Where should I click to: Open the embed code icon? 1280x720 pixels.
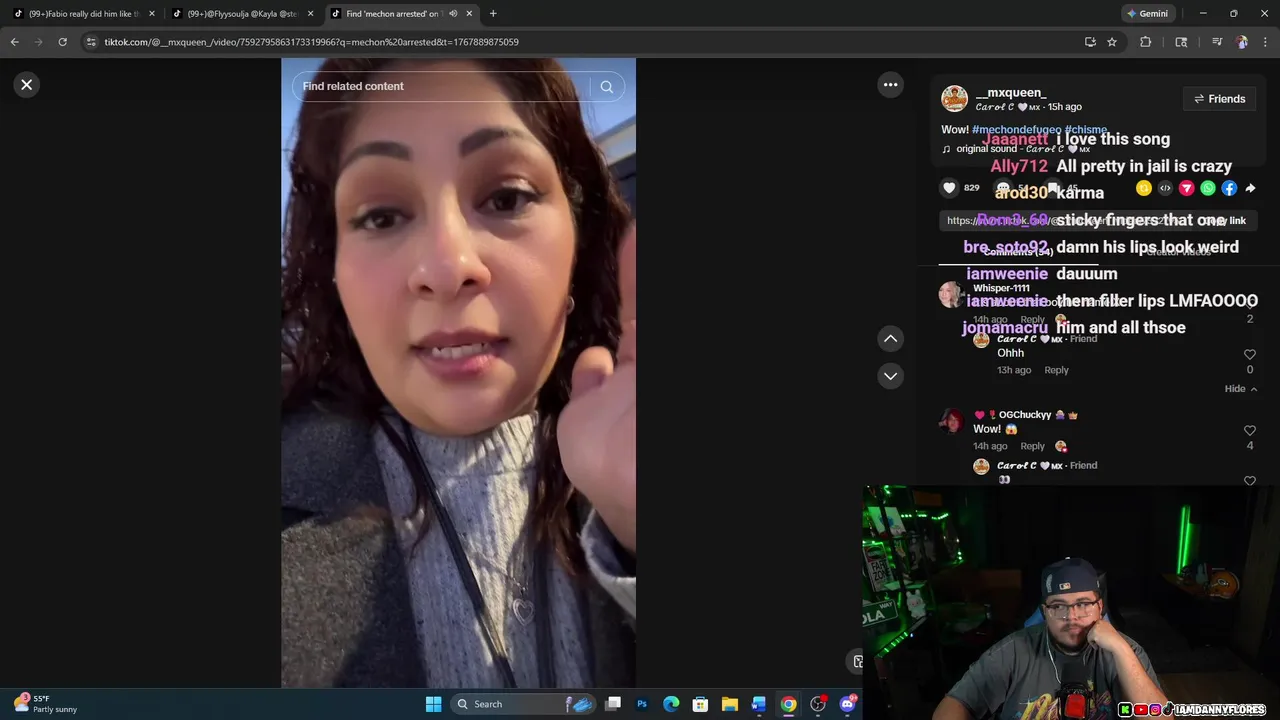tap(1165, 188)
